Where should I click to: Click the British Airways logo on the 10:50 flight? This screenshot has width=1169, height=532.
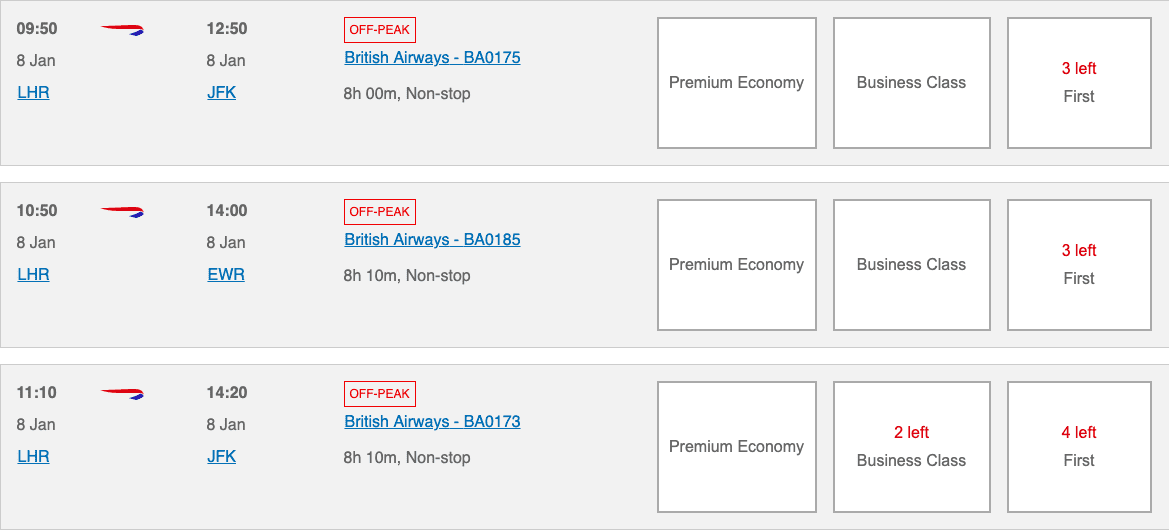pyautogui.click(x=122, y=212)
